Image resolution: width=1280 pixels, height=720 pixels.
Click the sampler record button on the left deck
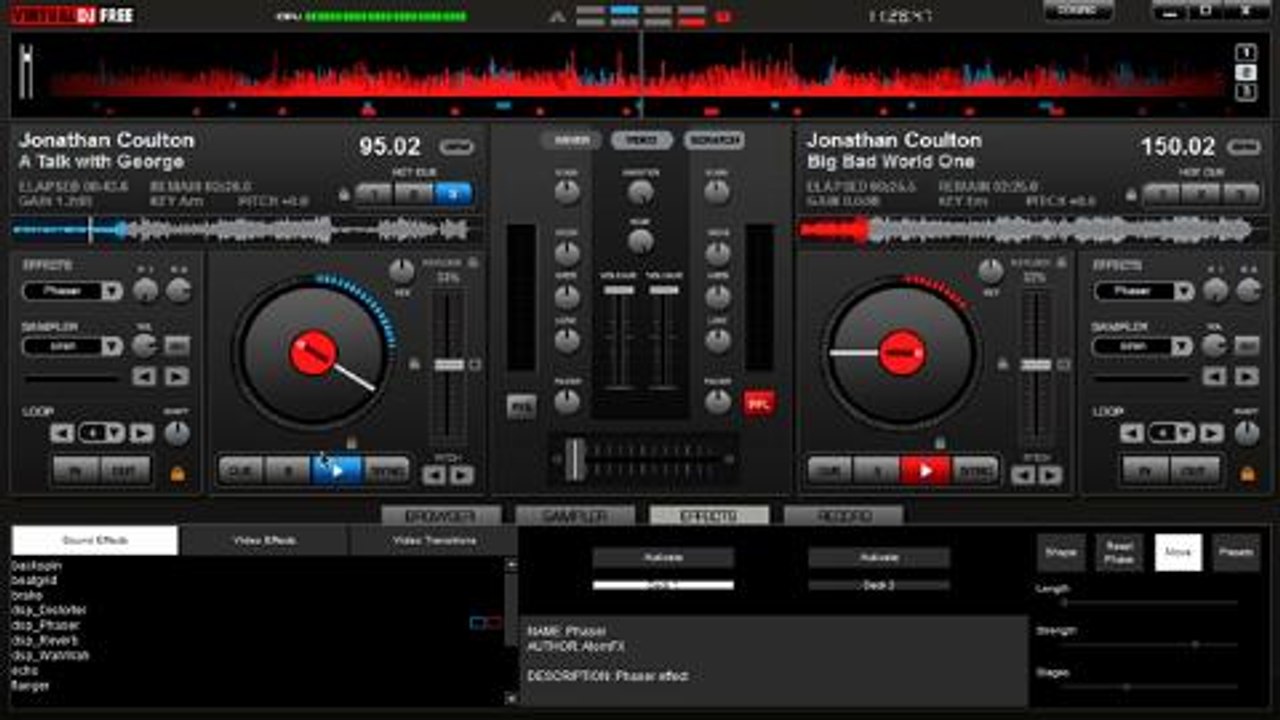click(177, 346)
